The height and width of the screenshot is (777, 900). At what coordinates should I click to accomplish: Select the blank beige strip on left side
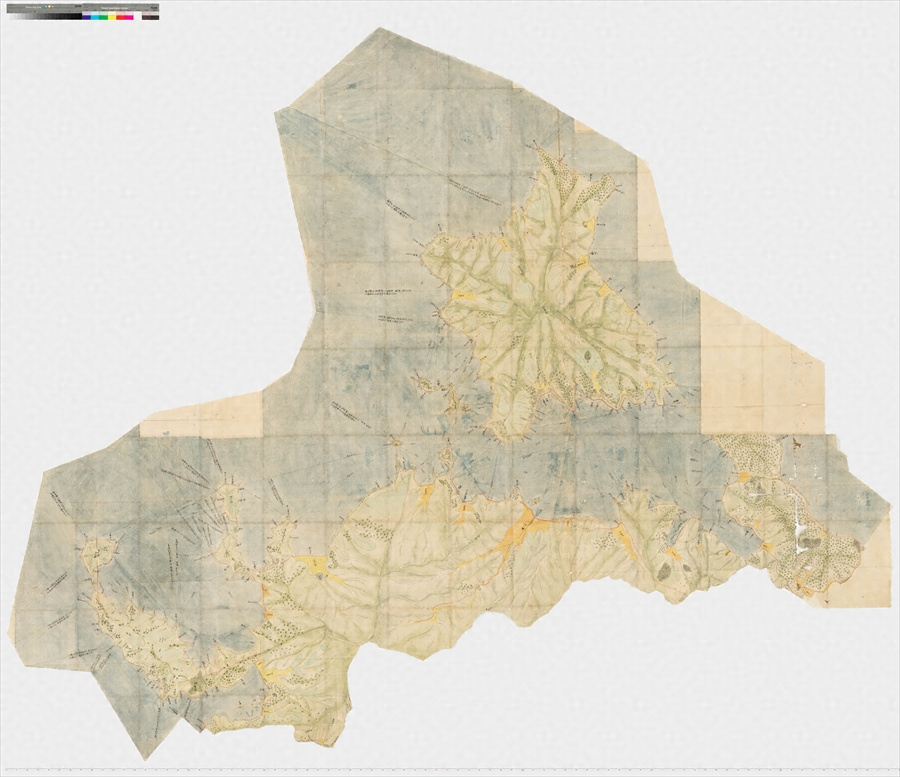click(200, 417)
